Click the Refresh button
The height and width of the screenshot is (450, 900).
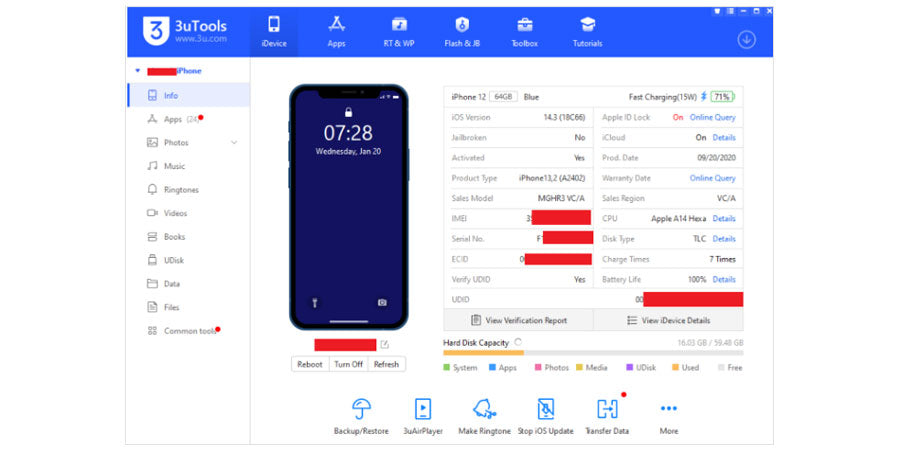click(x=386, y=364)
